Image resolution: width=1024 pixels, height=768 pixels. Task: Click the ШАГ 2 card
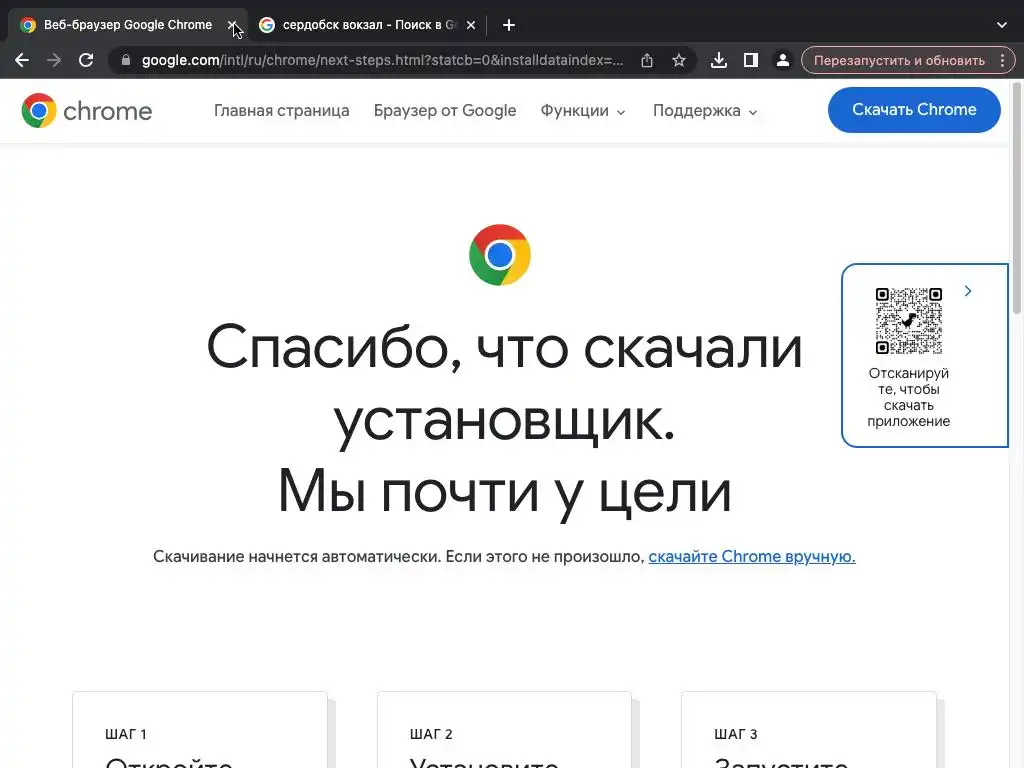click(504, 729)
